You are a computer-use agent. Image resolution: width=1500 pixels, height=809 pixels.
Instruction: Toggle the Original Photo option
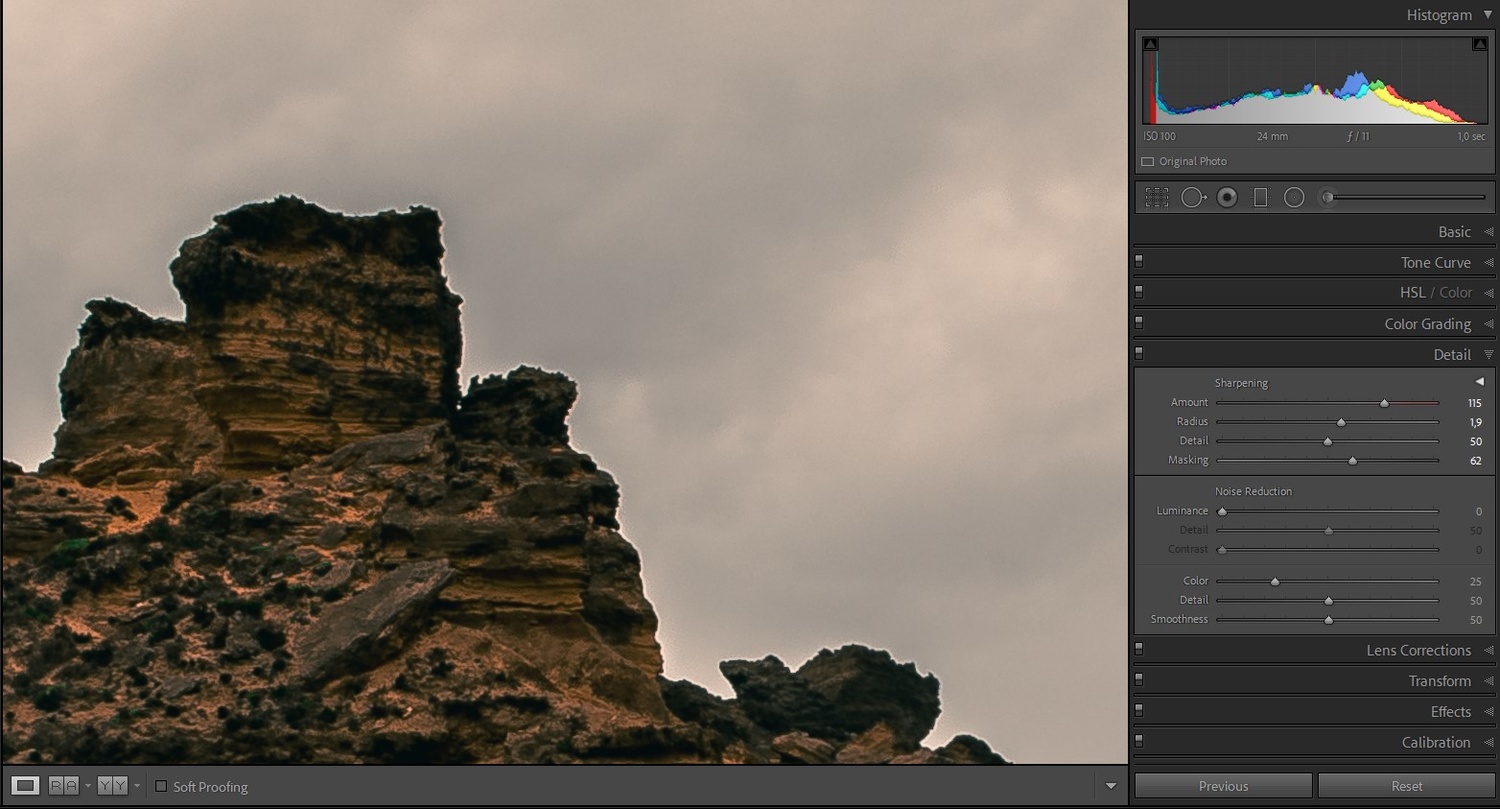pos(1148,161)
